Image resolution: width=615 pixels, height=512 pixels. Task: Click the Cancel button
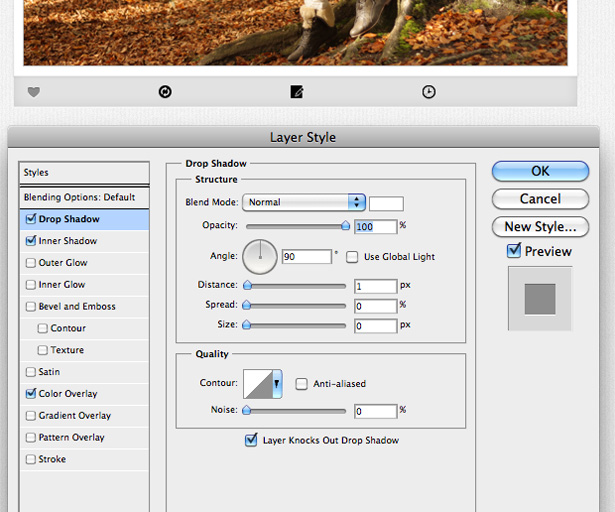(x=540, y=199)
